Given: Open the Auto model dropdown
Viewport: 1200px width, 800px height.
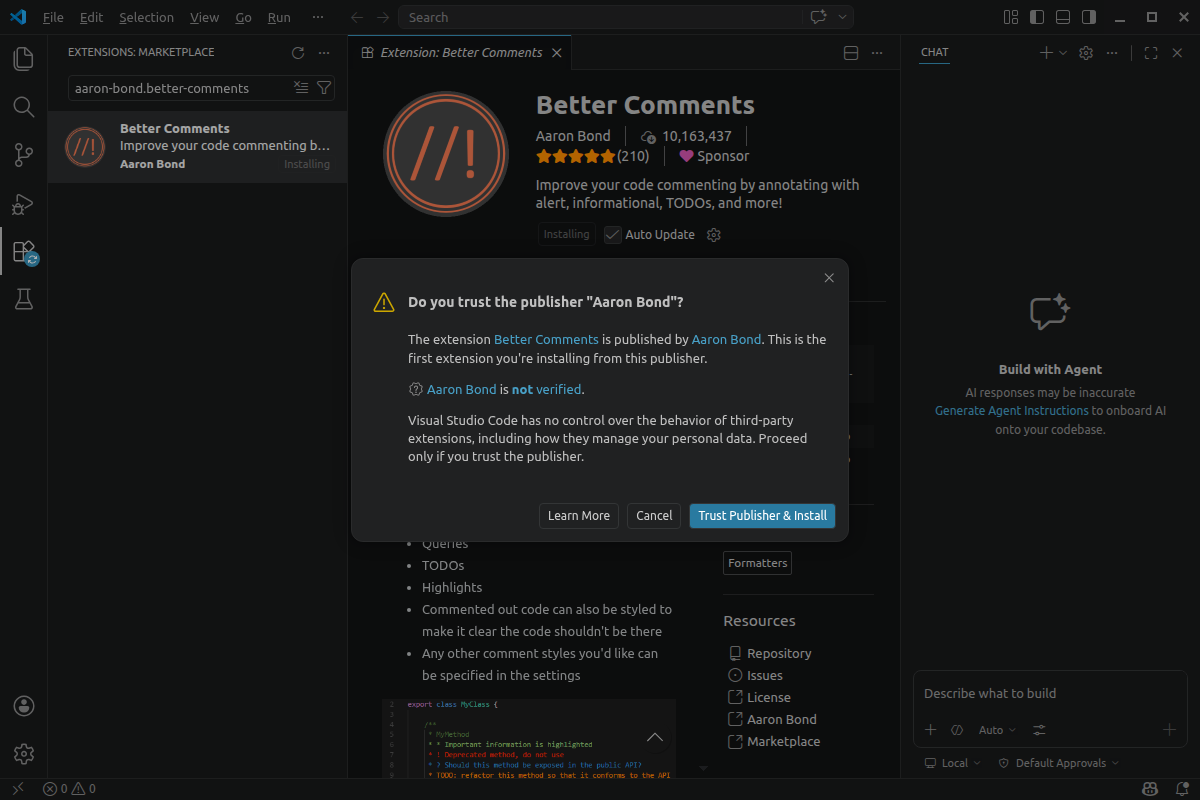Looking at the screenshot, I should 997,730.
